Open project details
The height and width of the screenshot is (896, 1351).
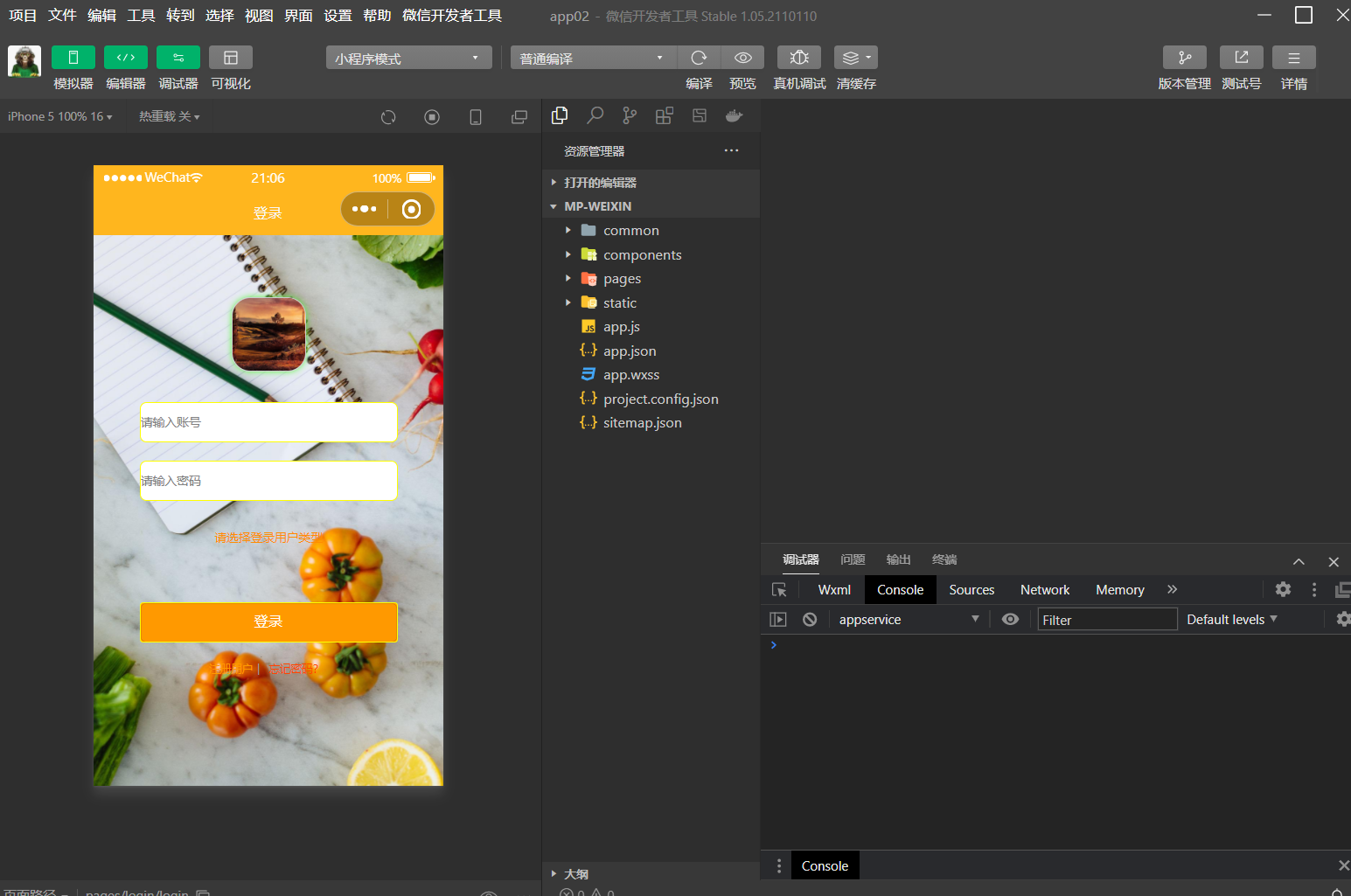(x=1294, y=58)
